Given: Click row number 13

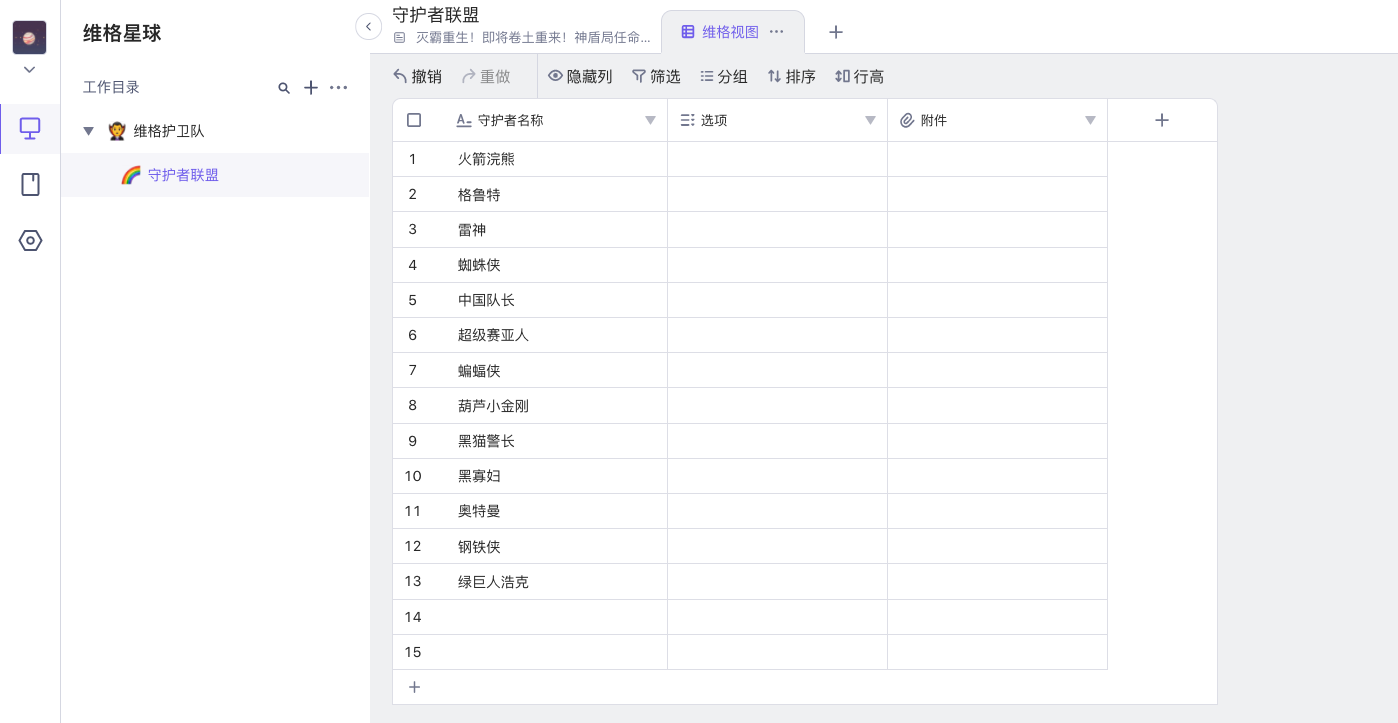Looking at the screenshot, I should (413, 581).
